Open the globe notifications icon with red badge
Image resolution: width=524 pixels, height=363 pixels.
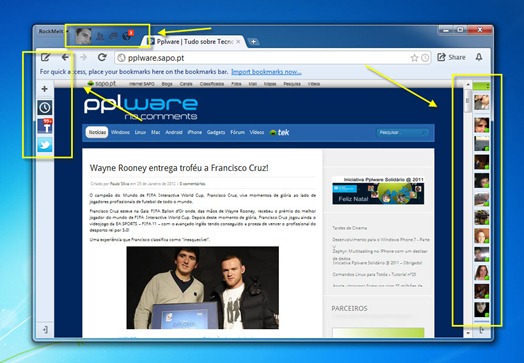(x=127, y=35)
